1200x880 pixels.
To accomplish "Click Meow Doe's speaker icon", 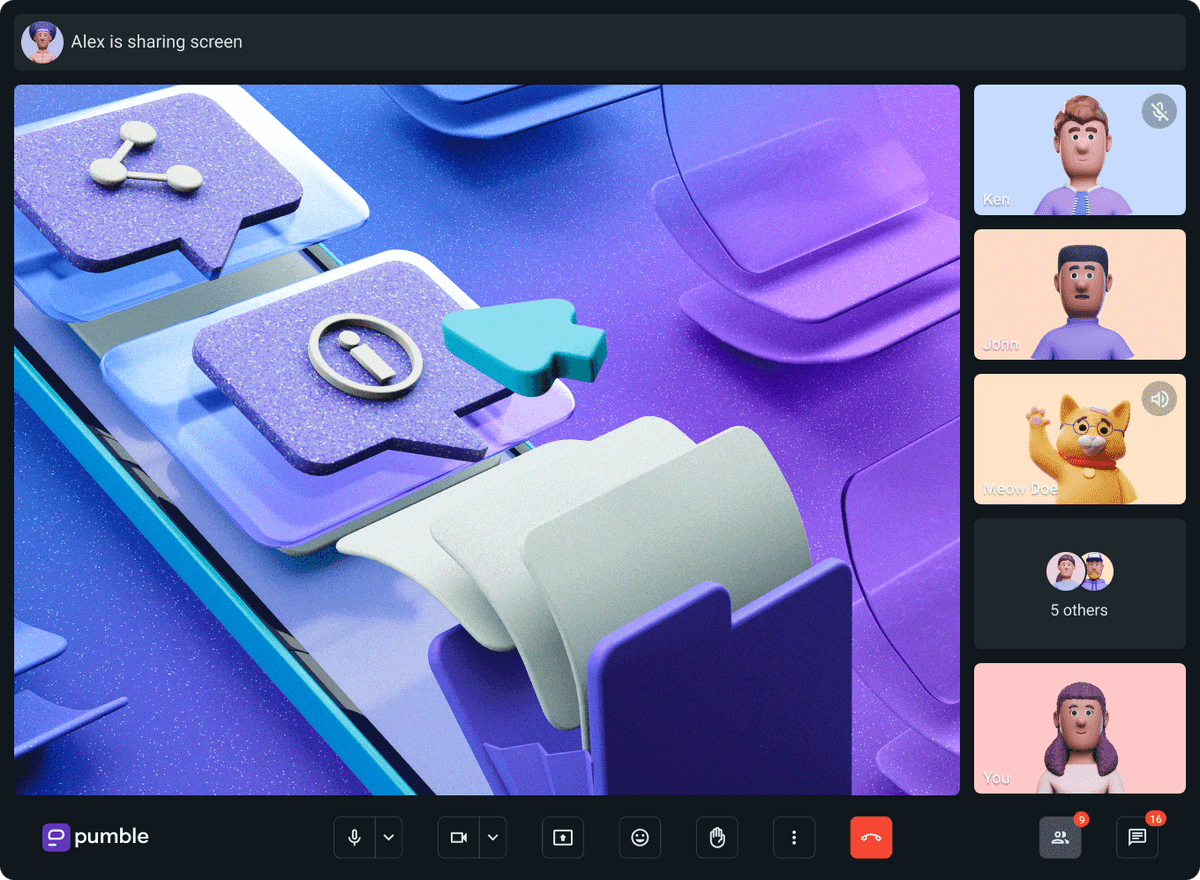I will click(x=1159, y=400).
